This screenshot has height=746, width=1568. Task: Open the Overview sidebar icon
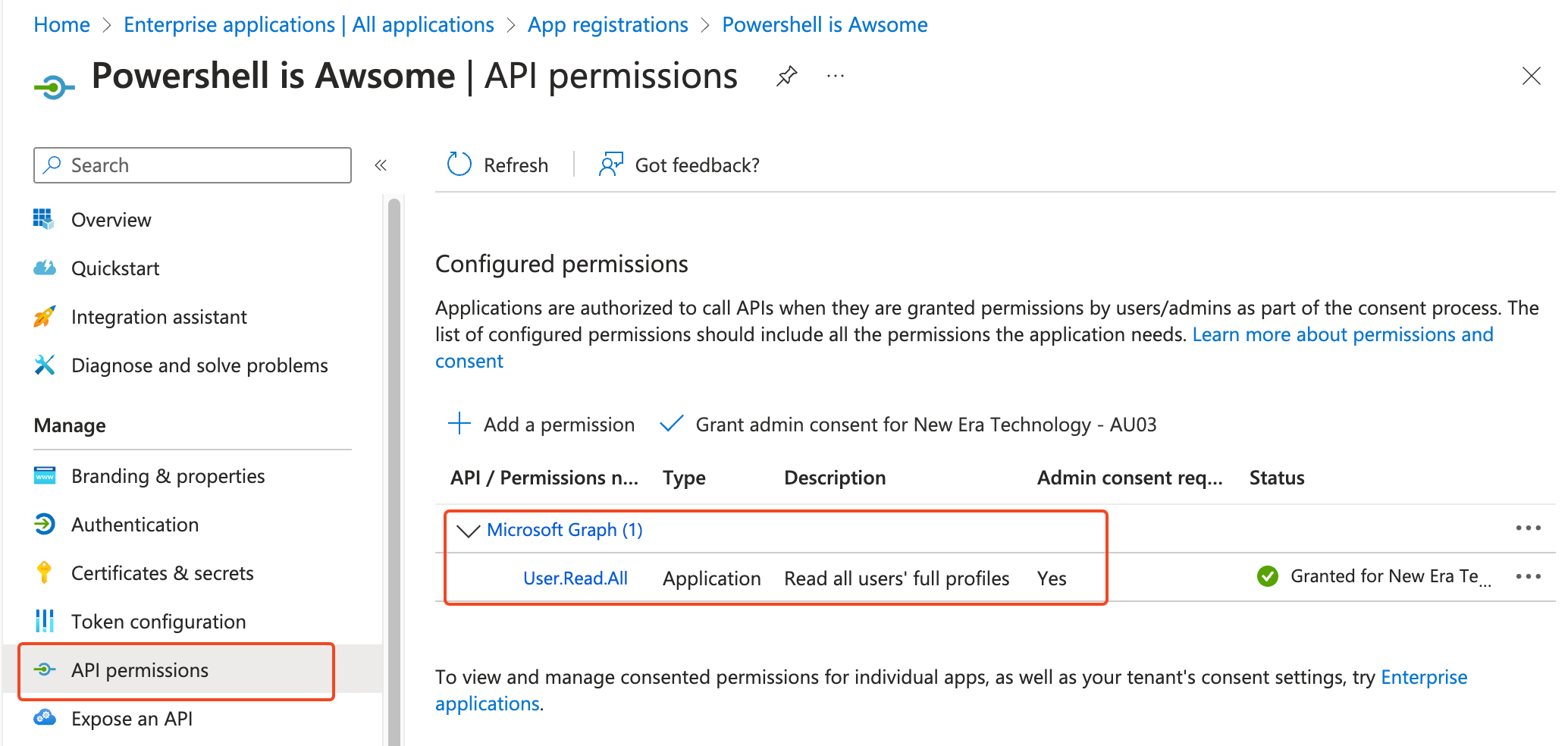(x=44, y=219)
